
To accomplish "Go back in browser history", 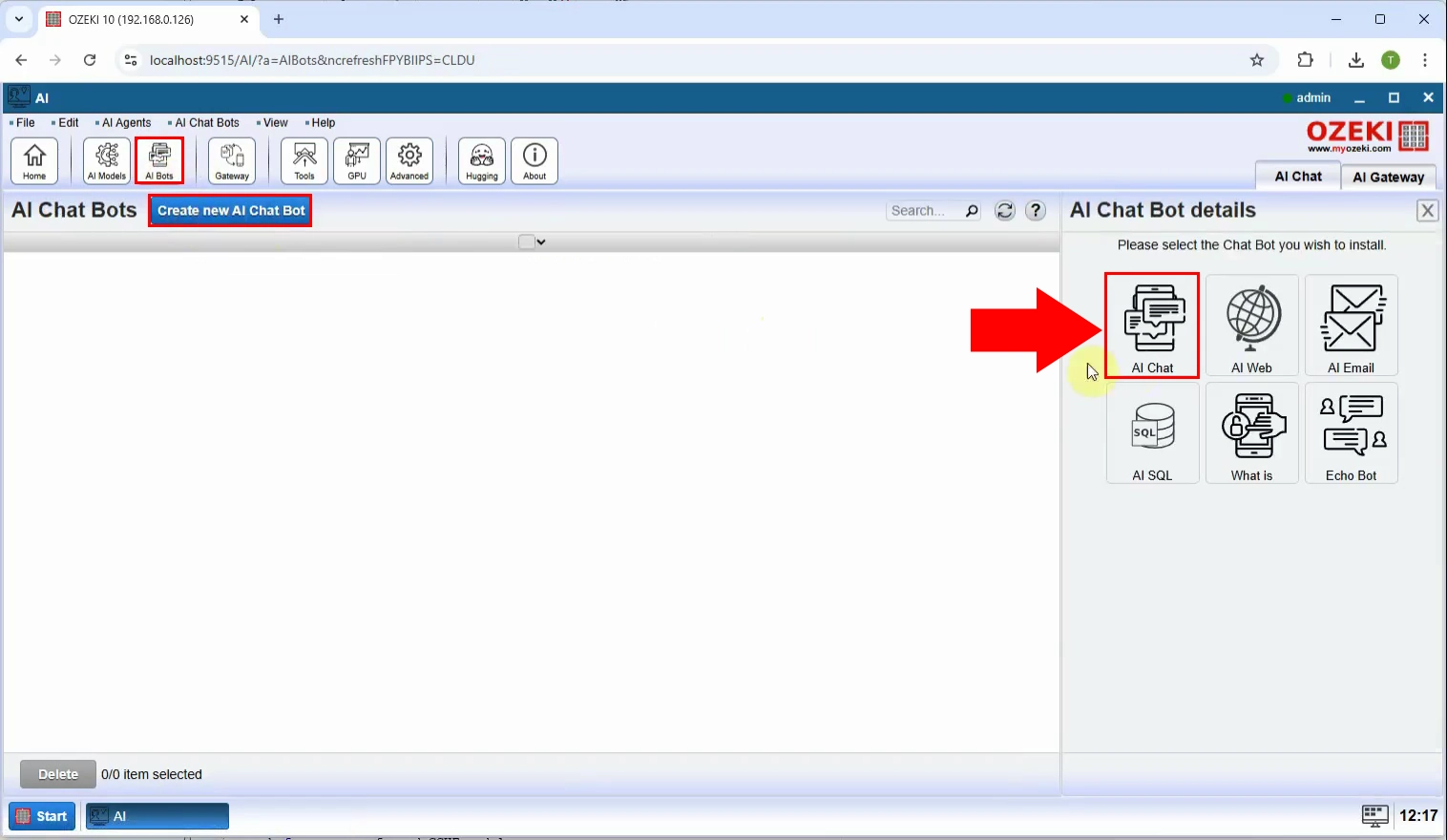I will coord(21,60).
